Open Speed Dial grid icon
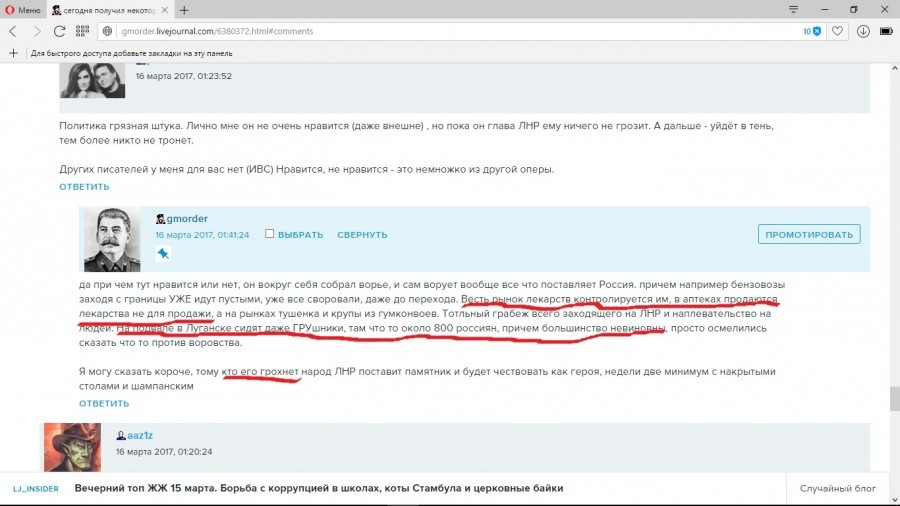The height and width of the screenshot is (506, 900). tap(84, 31)
